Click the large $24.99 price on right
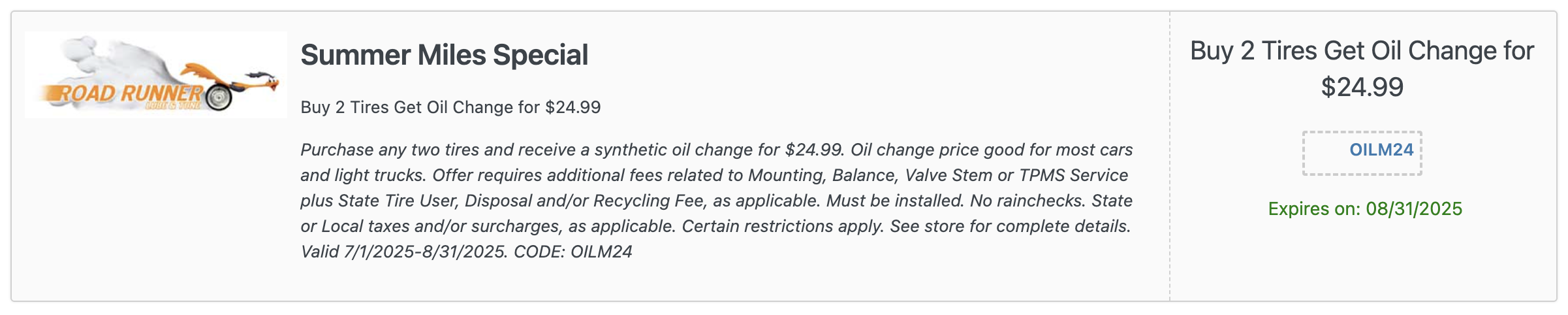The height and width of the screenshot is (315, 1568). tap(1362, 87)
